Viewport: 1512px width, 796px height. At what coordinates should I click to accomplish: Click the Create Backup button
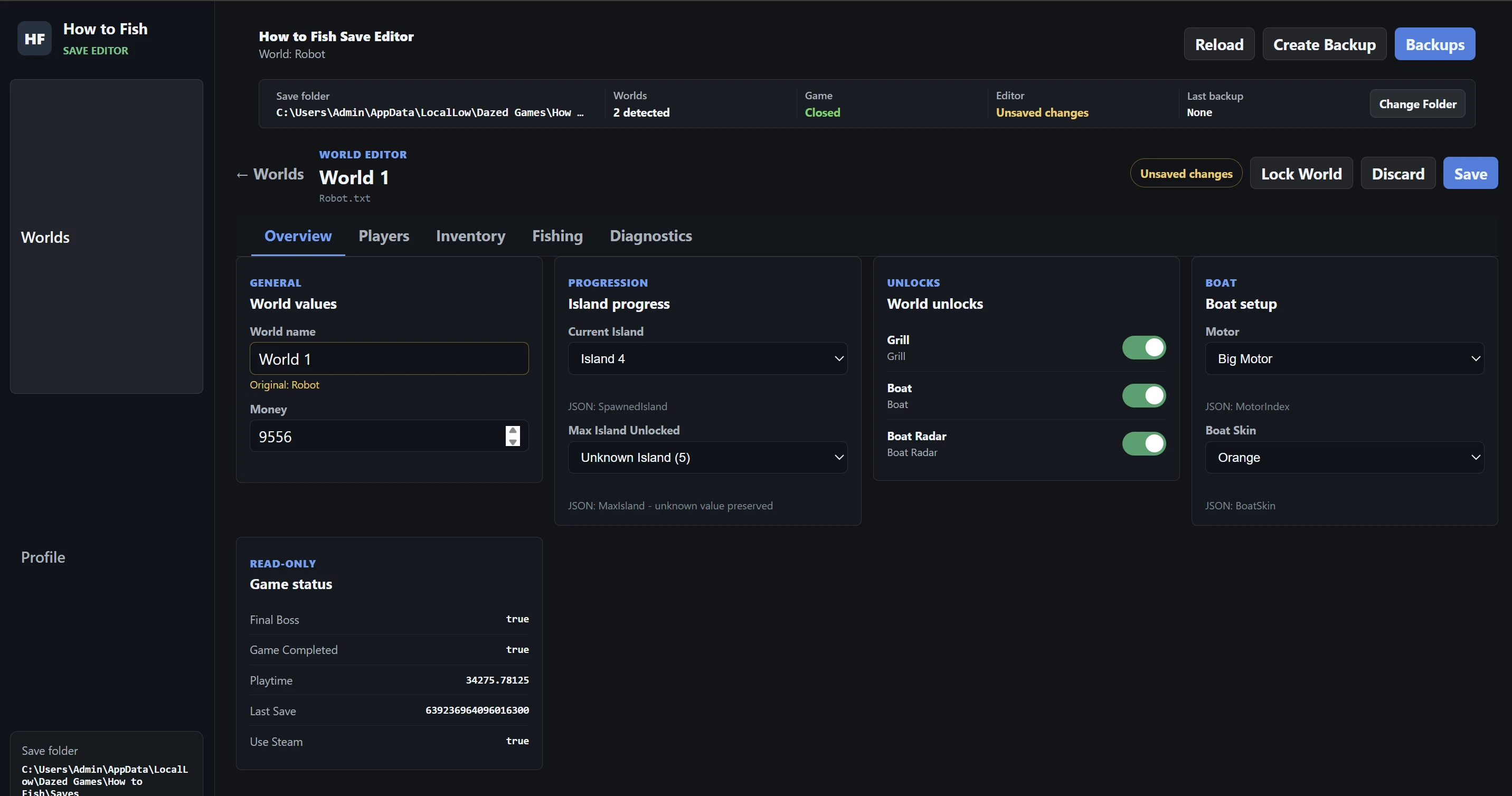click(1324, 44)
